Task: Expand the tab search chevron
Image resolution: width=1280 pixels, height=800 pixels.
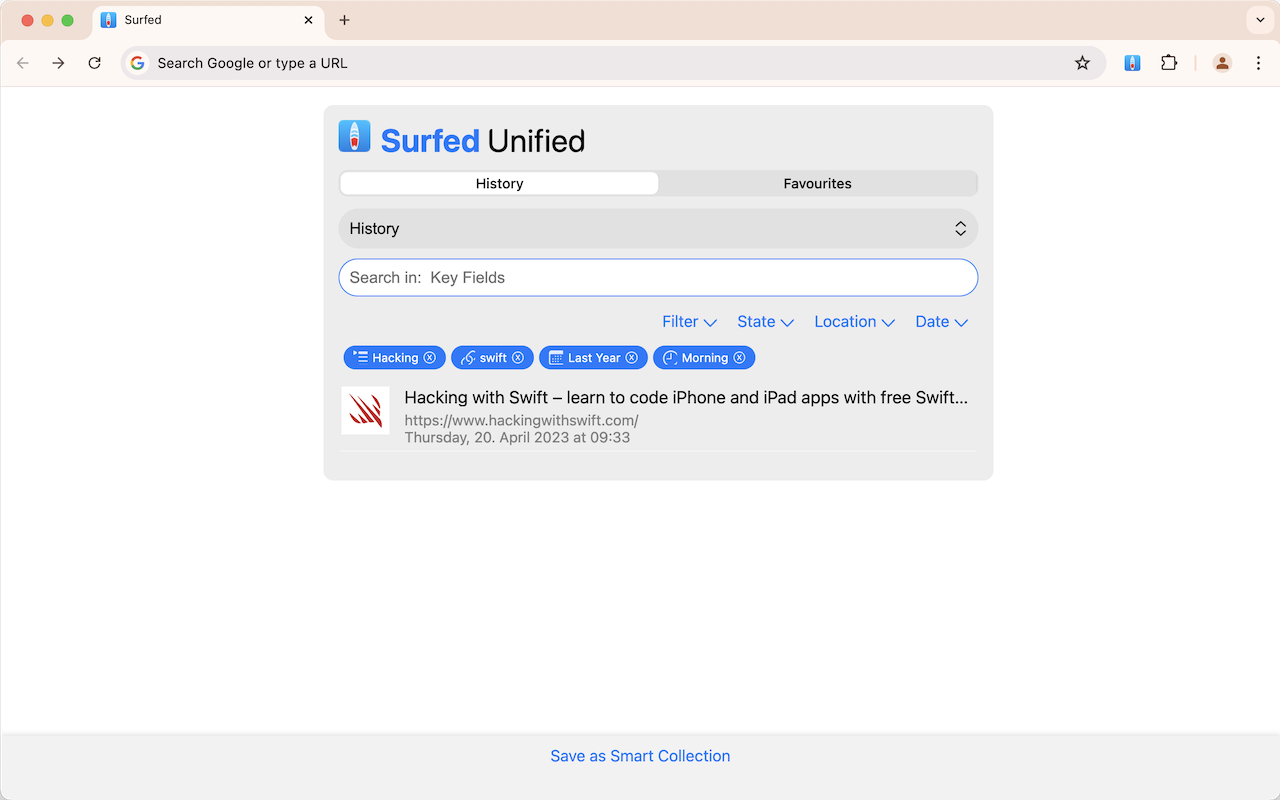Action: click(1260, 20)
